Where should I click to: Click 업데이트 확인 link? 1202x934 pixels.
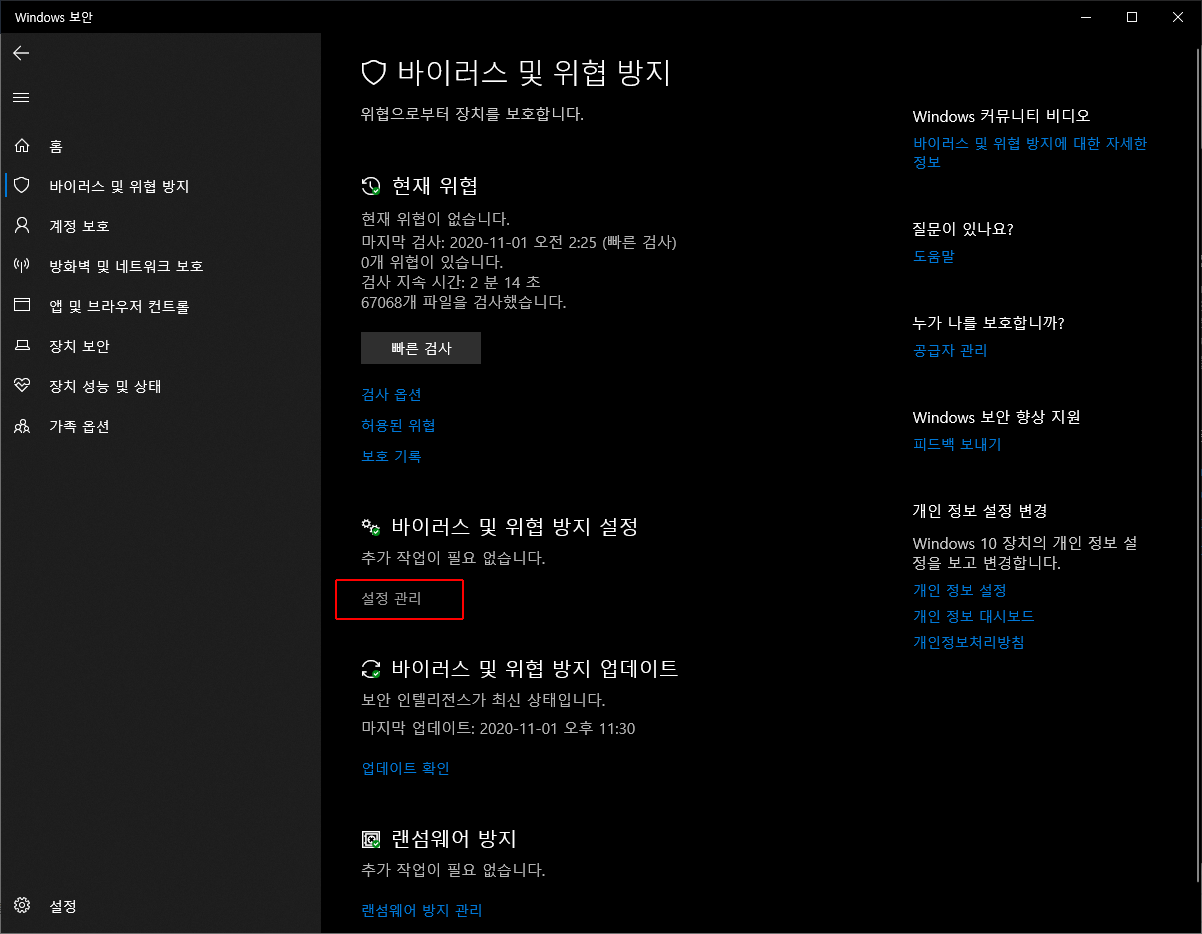(x=406, y=768)
